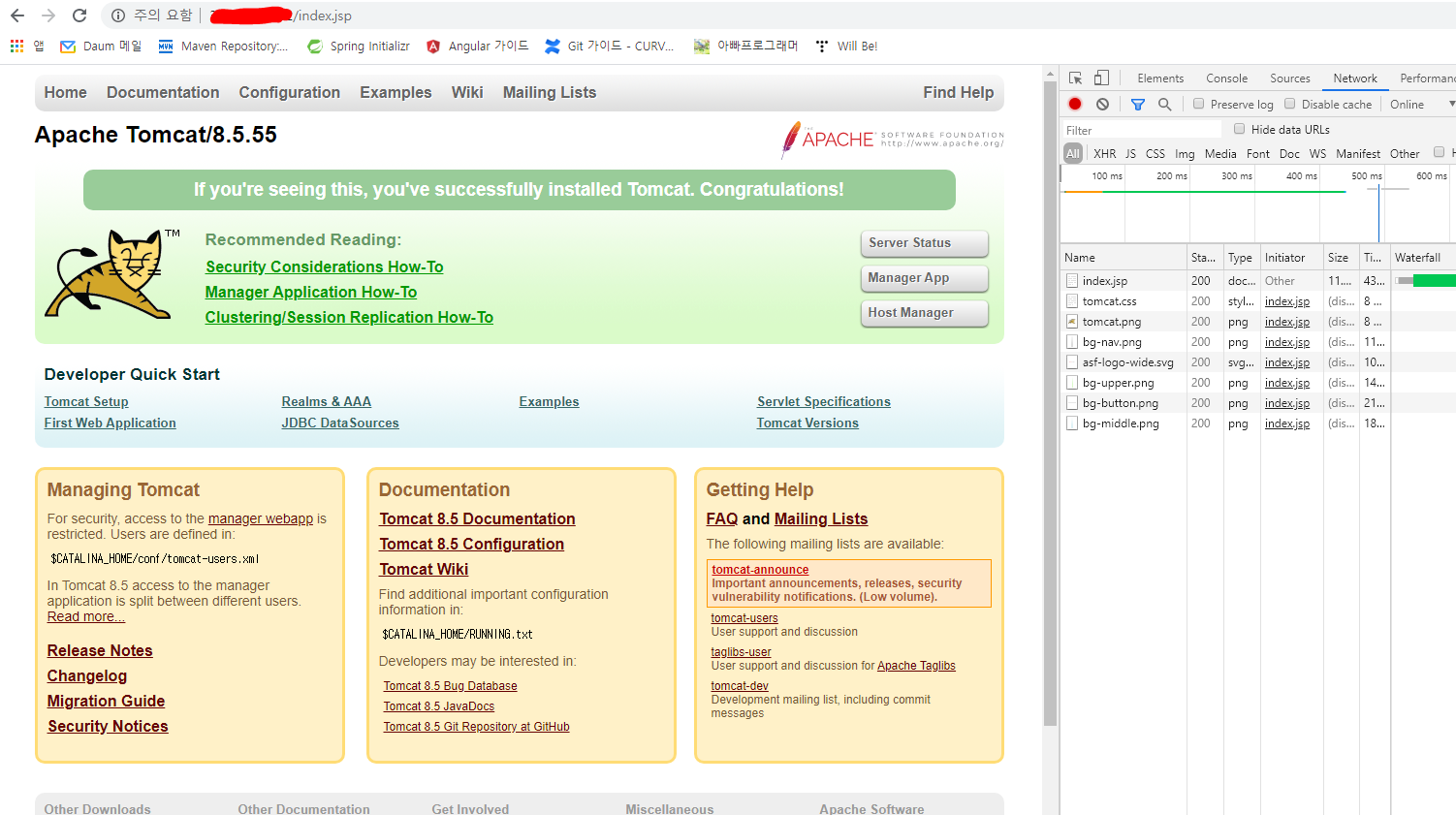The image size is (1456, 815).
Task: Open Documentation in Tomcat nav bar
Action: click(163, 92)
